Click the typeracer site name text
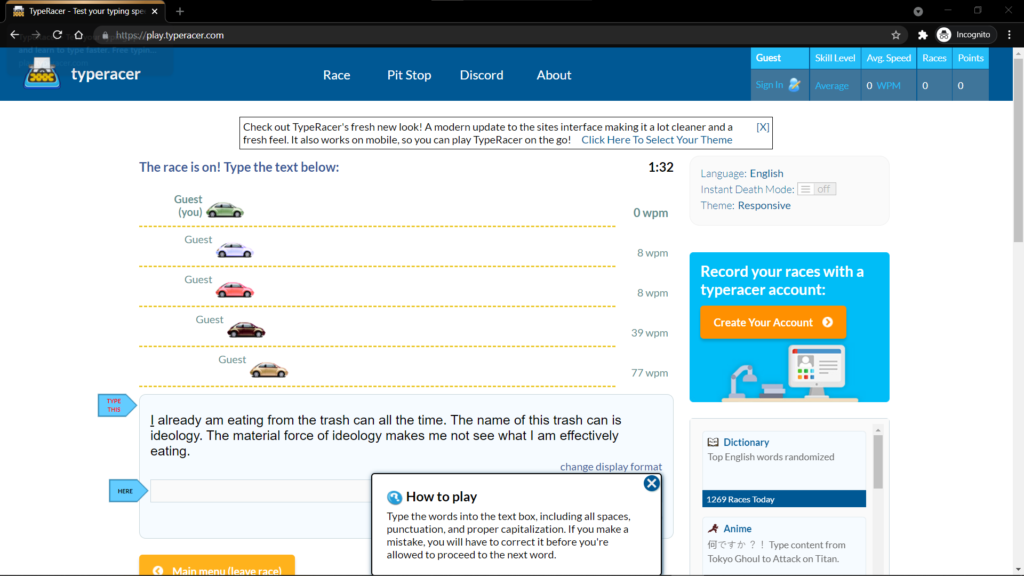 pos(106,74)
